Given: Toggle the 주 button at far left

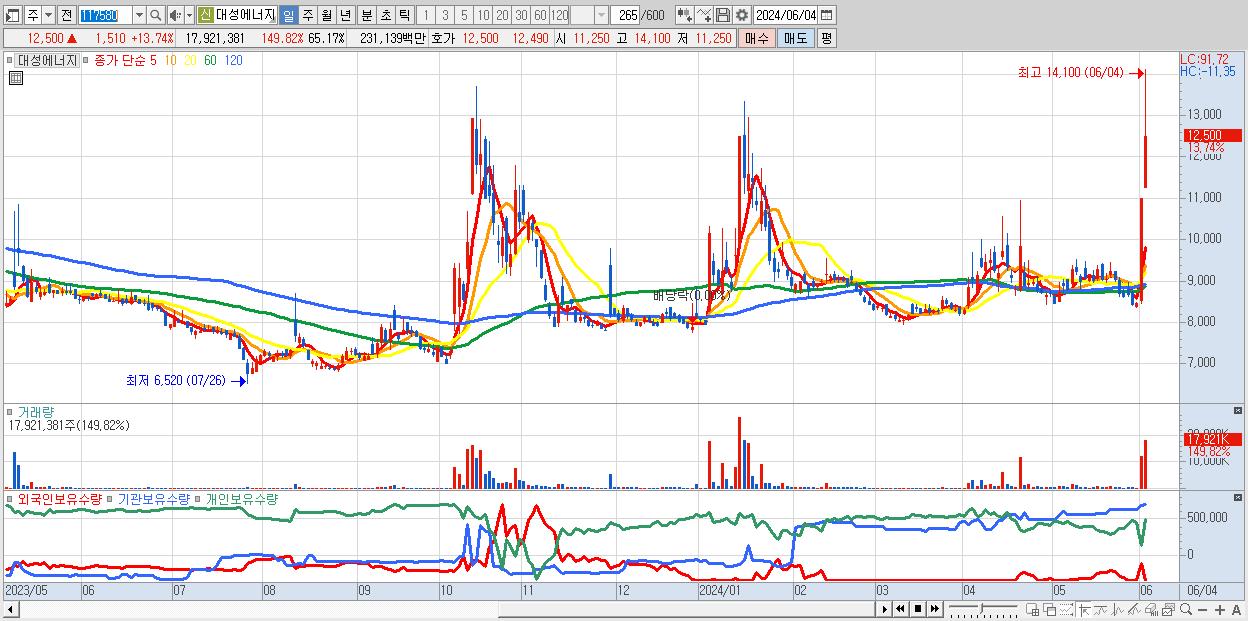Looking at the screenshot, I should click(33, 15).
